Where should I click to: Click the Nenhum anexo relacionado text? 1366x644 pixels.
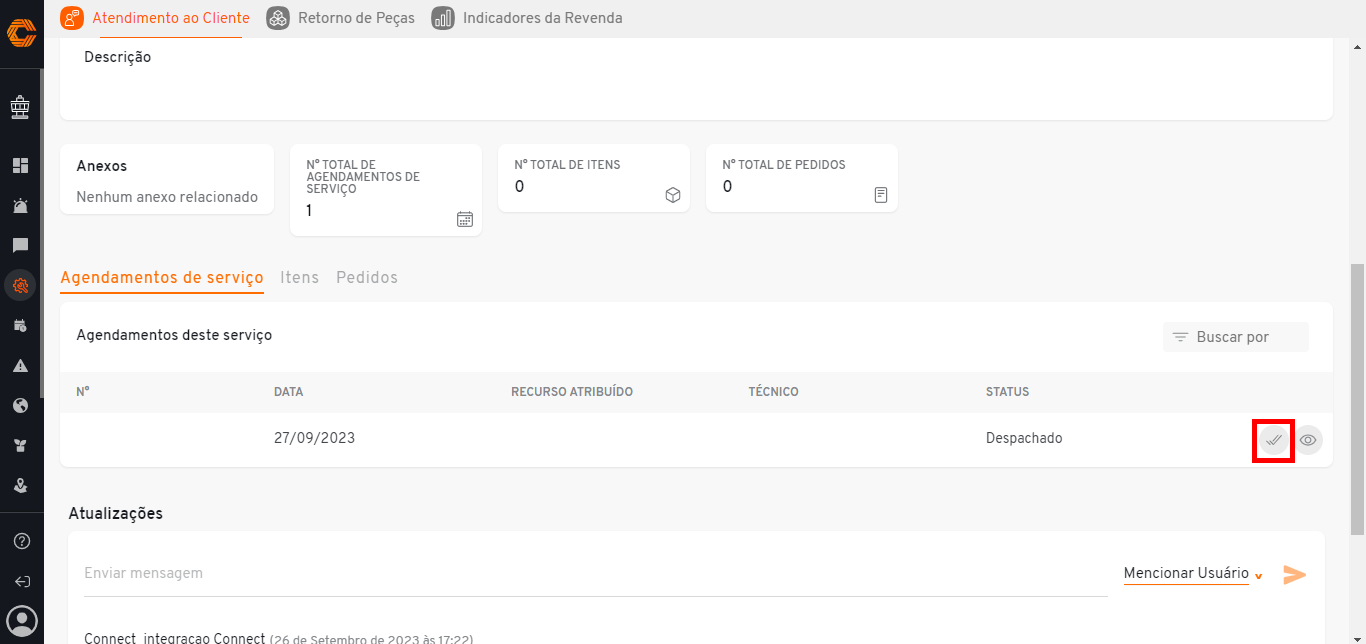click(x=167, y=198)
